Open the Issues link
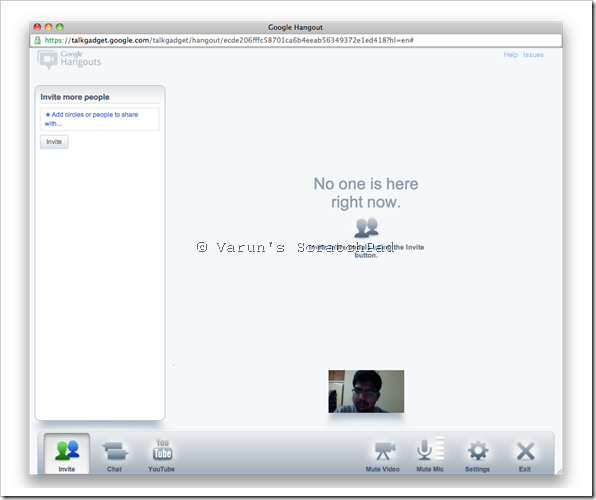 533,55
